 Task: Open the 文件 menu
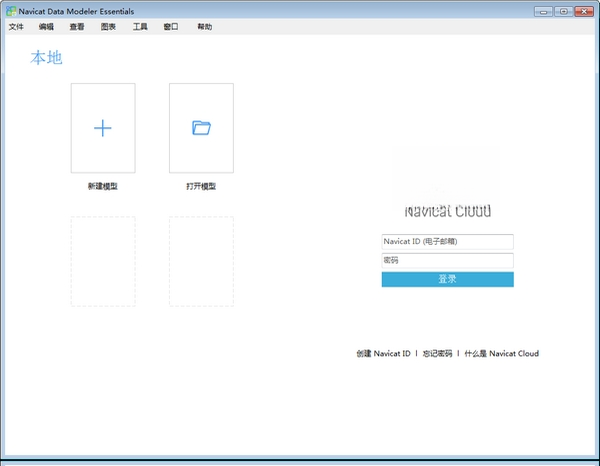point(16,27)
